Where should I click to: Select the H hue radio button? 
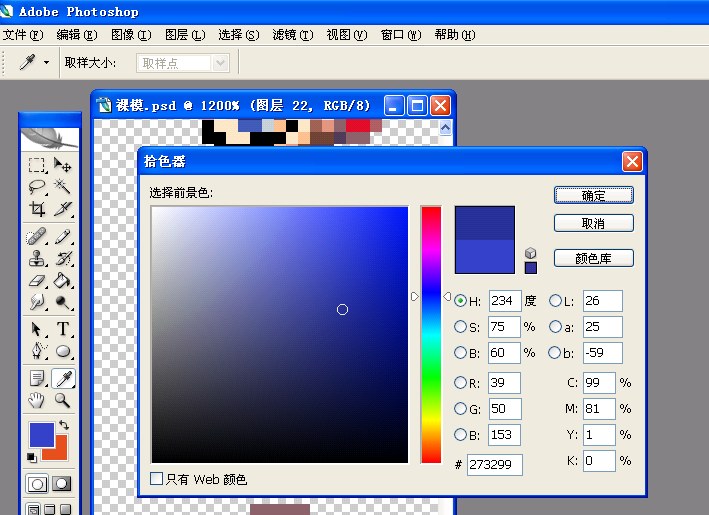coord(460,301)
